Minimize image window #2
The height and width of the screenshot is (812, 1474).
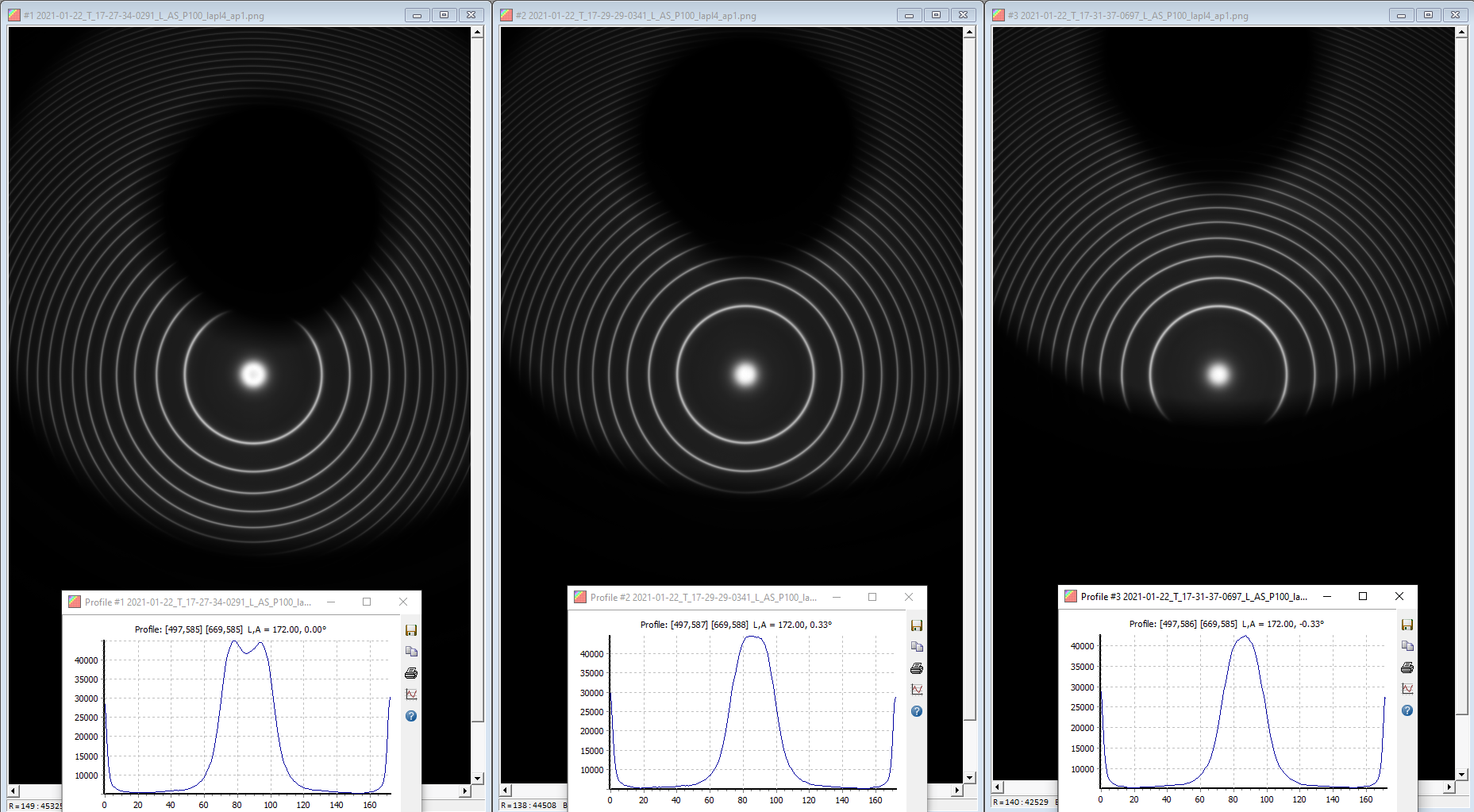click(909, 15)
